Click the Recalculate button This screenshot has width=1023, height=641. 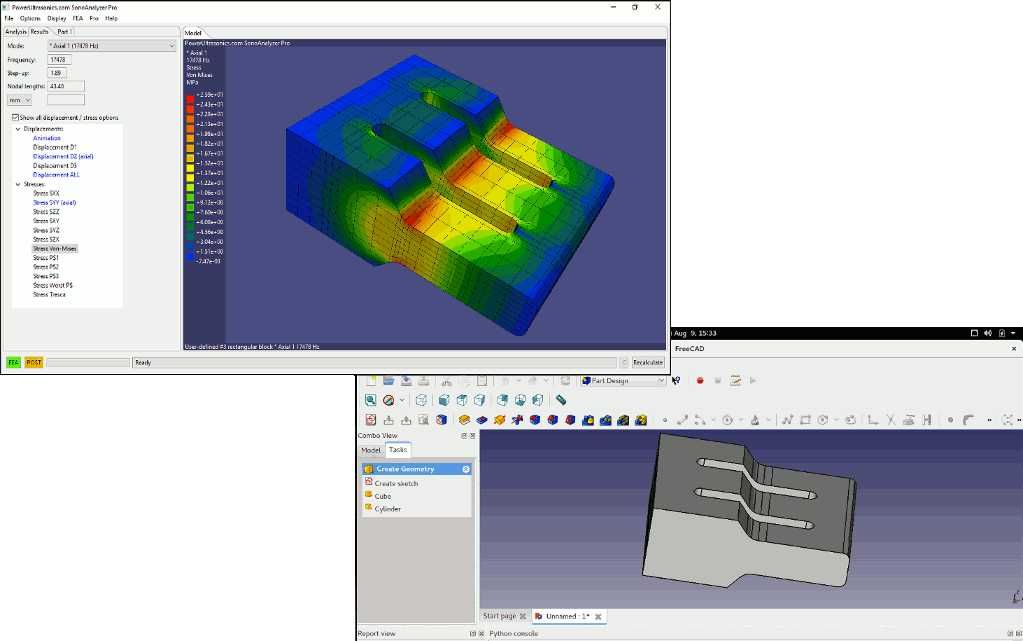coord(648,362)
